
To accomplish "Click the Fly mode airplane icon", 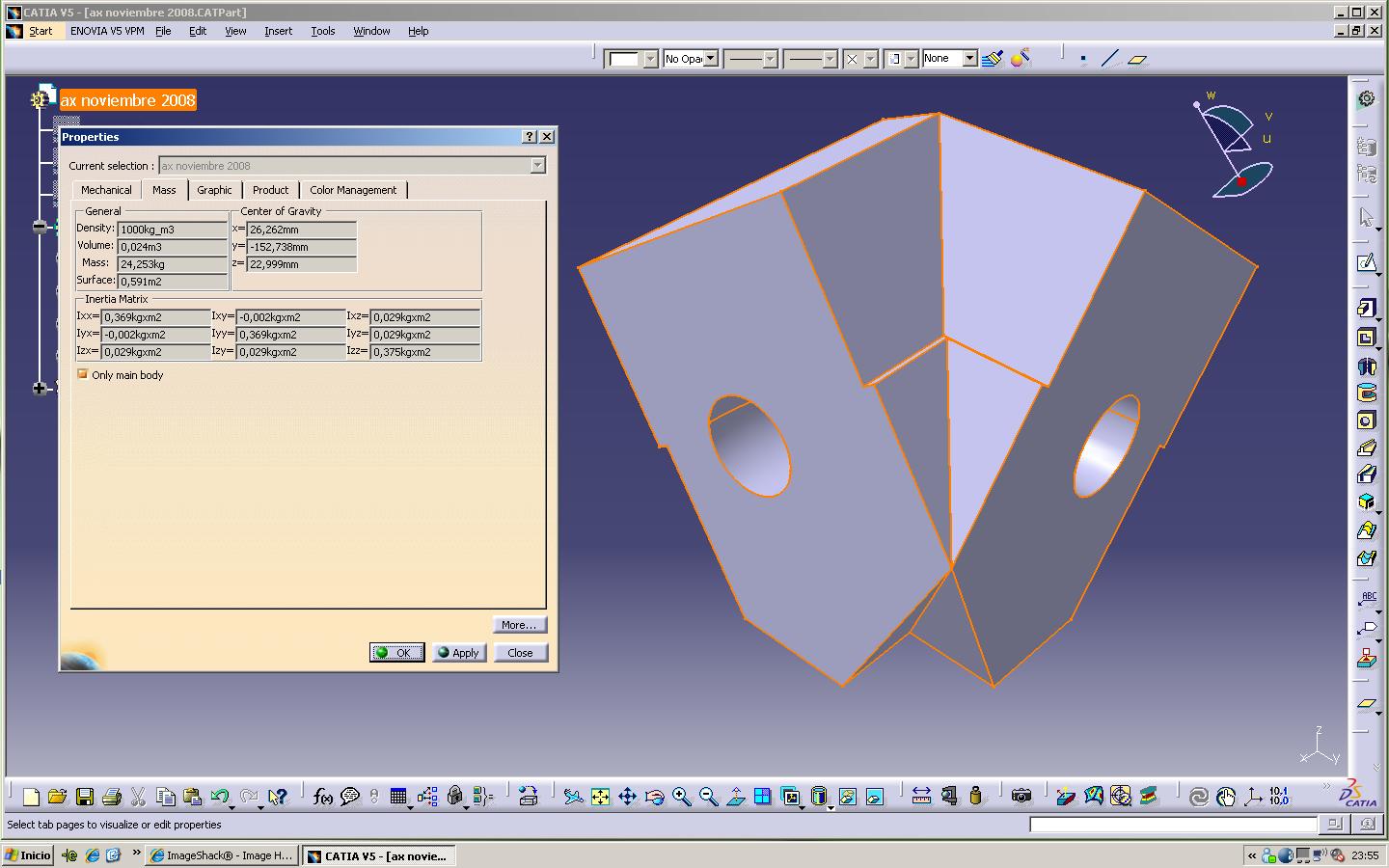I will [573, 797].
